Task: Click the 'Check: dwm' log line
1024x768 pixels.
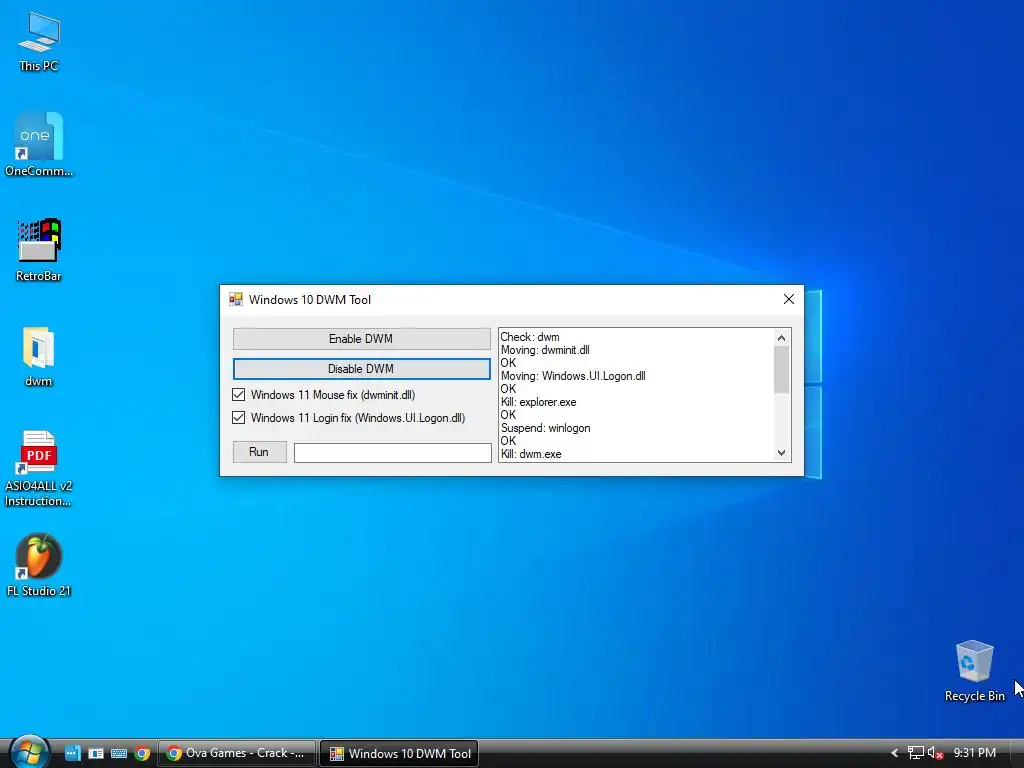Action: pyautogui.click(x=530, y=337)
